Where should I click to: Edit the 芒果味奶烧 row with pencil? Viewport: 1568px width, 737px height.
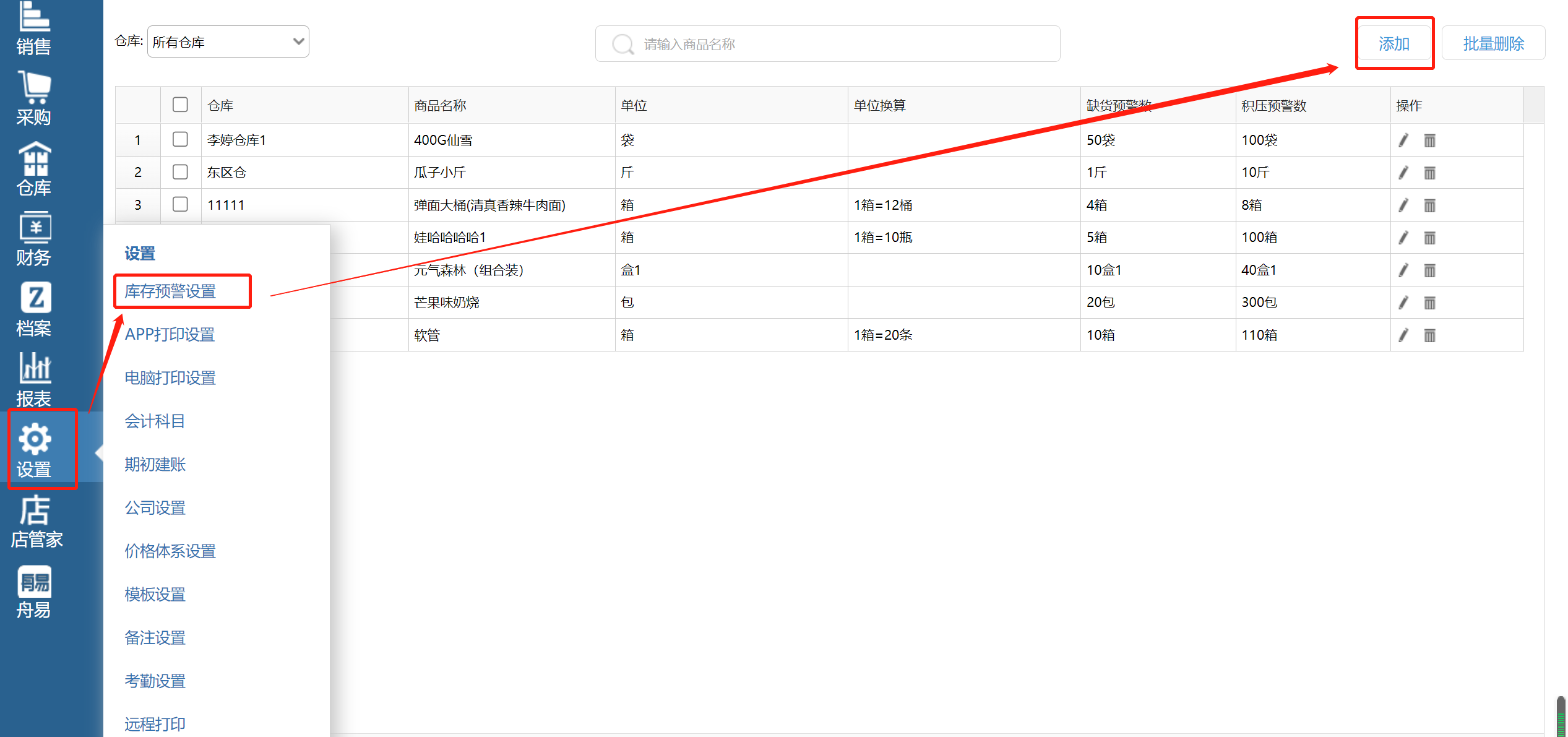click(x=1403, y=303)
